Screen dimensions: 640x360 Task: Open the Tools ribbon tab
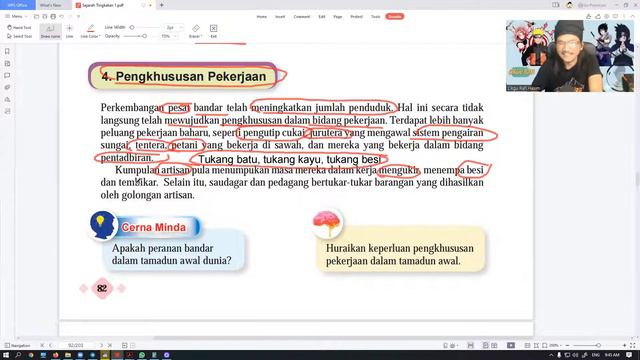(x=376, y=16)
